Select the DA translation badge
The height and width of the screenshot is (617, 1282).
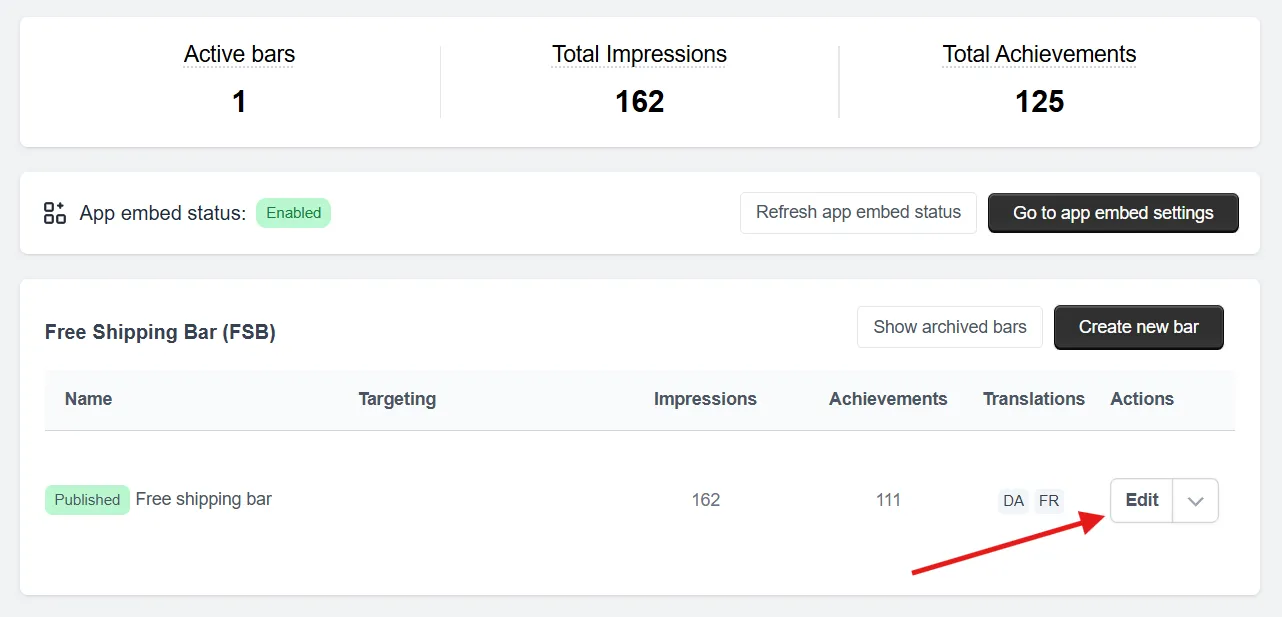tap(1014, 500)
